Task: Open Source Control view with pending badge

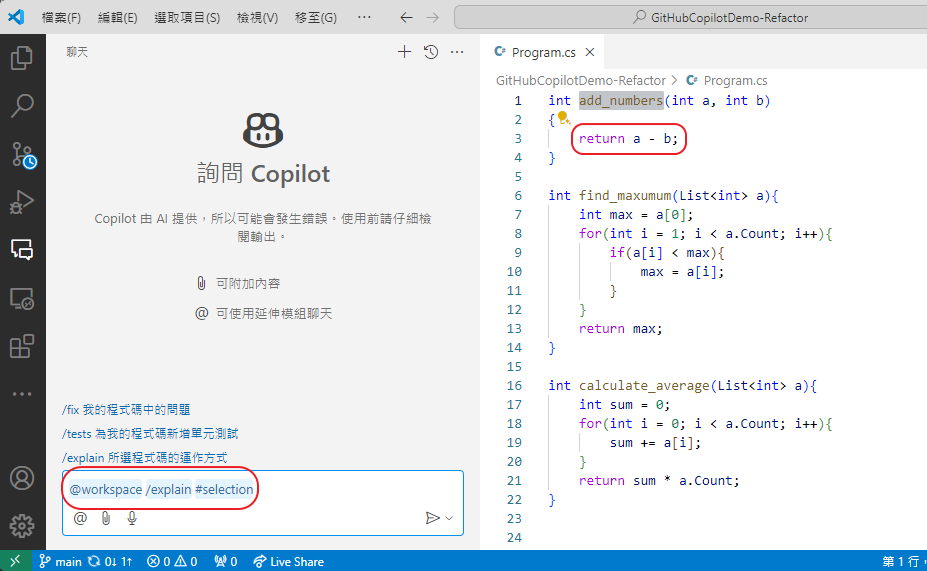Action: pyautogui.click(x=23, y=154)
